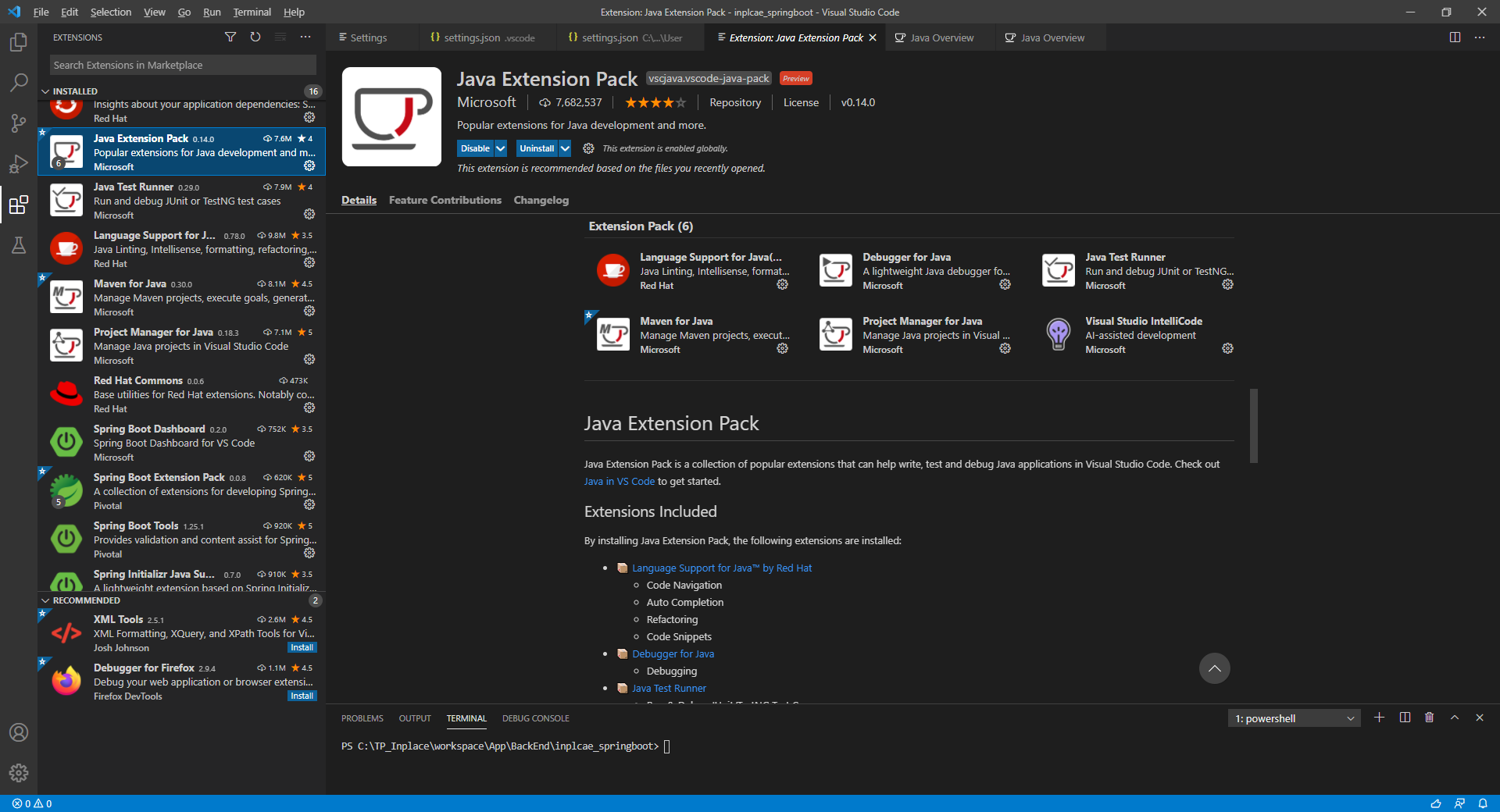Open manage gear for Java Test Runner sidebar
The width and height of the screenshot is (1500, 812).
point(309,214)
